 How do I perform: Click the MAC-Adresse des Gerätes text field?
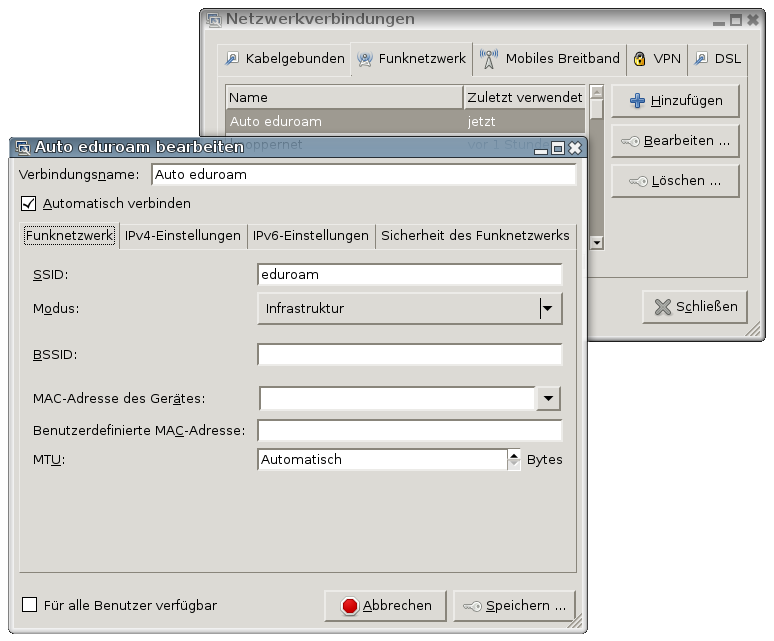click(397, 398)
